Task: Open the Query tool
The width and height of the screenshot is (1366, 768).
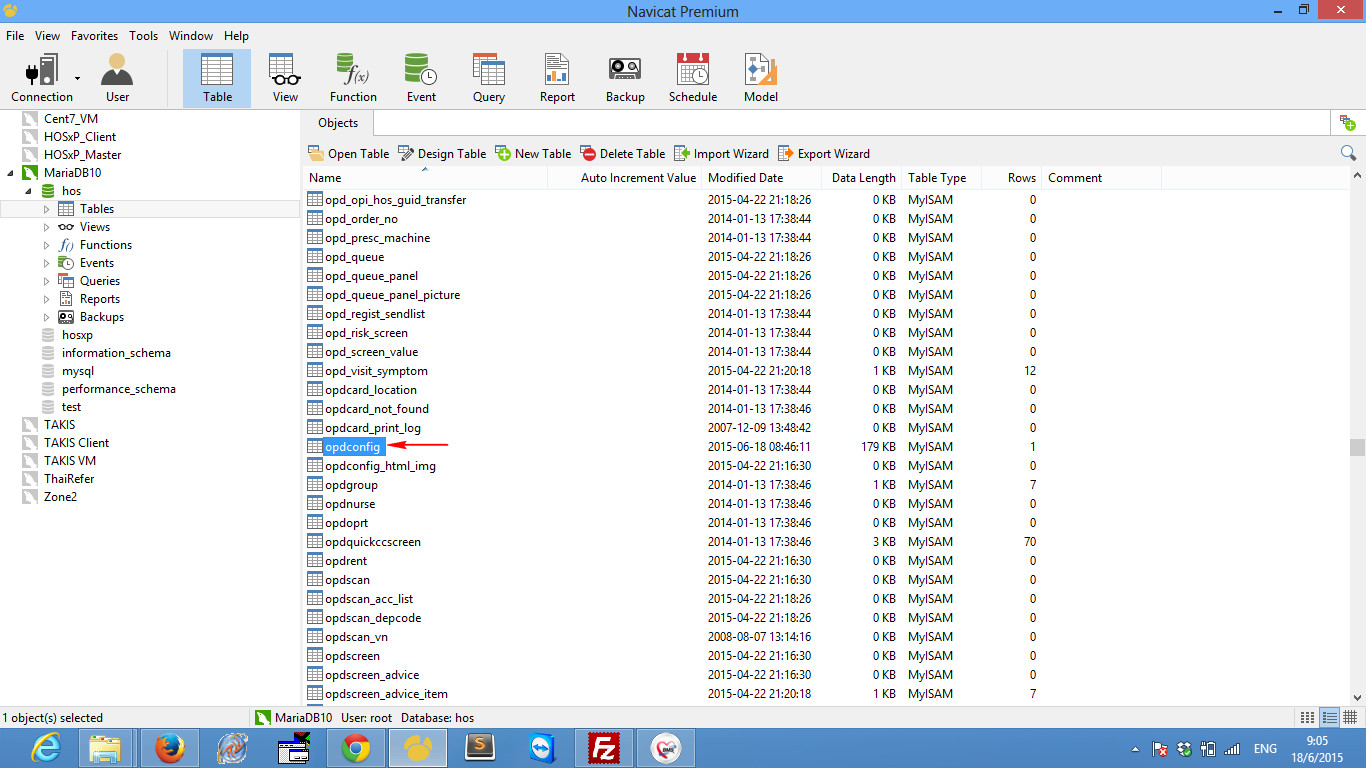Action: (x=488, y=70)
